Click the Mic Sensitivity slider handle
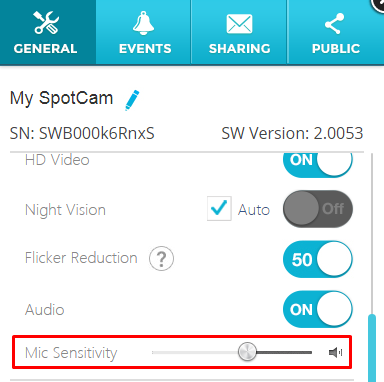 (x=247, y=351)
